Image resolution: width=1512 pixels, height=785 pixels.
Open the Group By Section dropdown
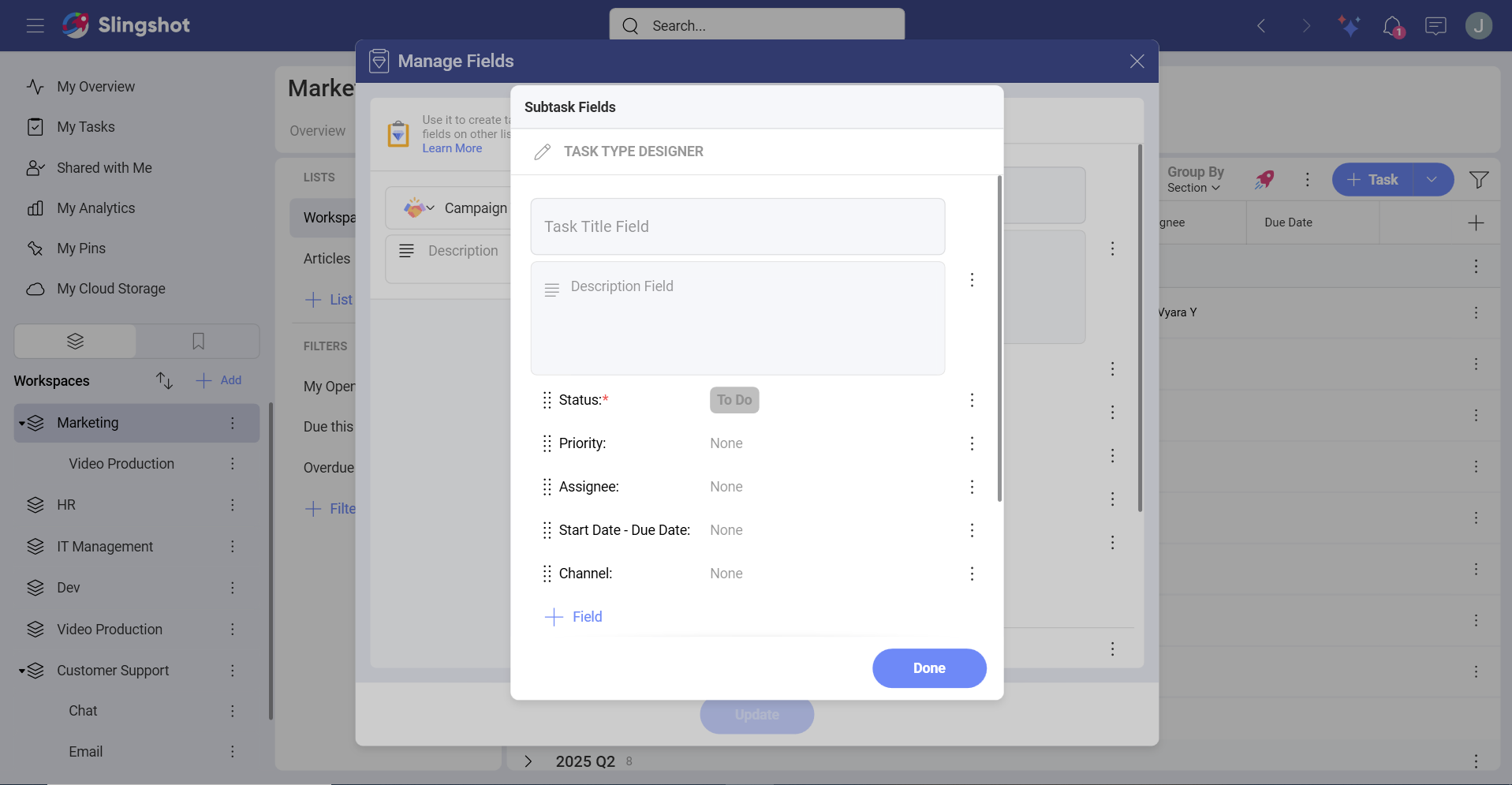[1194, 180]
